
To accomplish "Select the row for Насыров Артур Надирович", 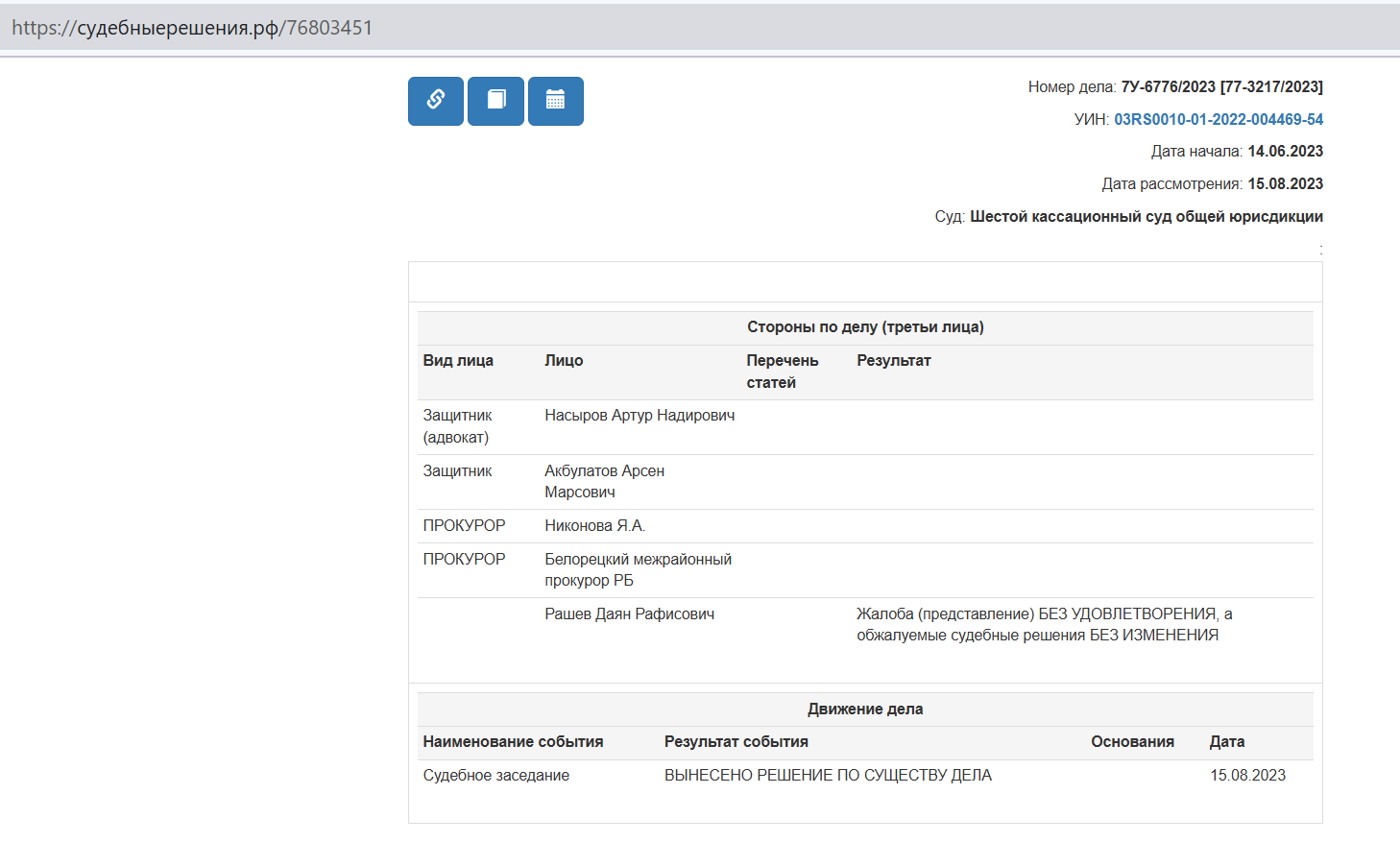I will point(640,416).
